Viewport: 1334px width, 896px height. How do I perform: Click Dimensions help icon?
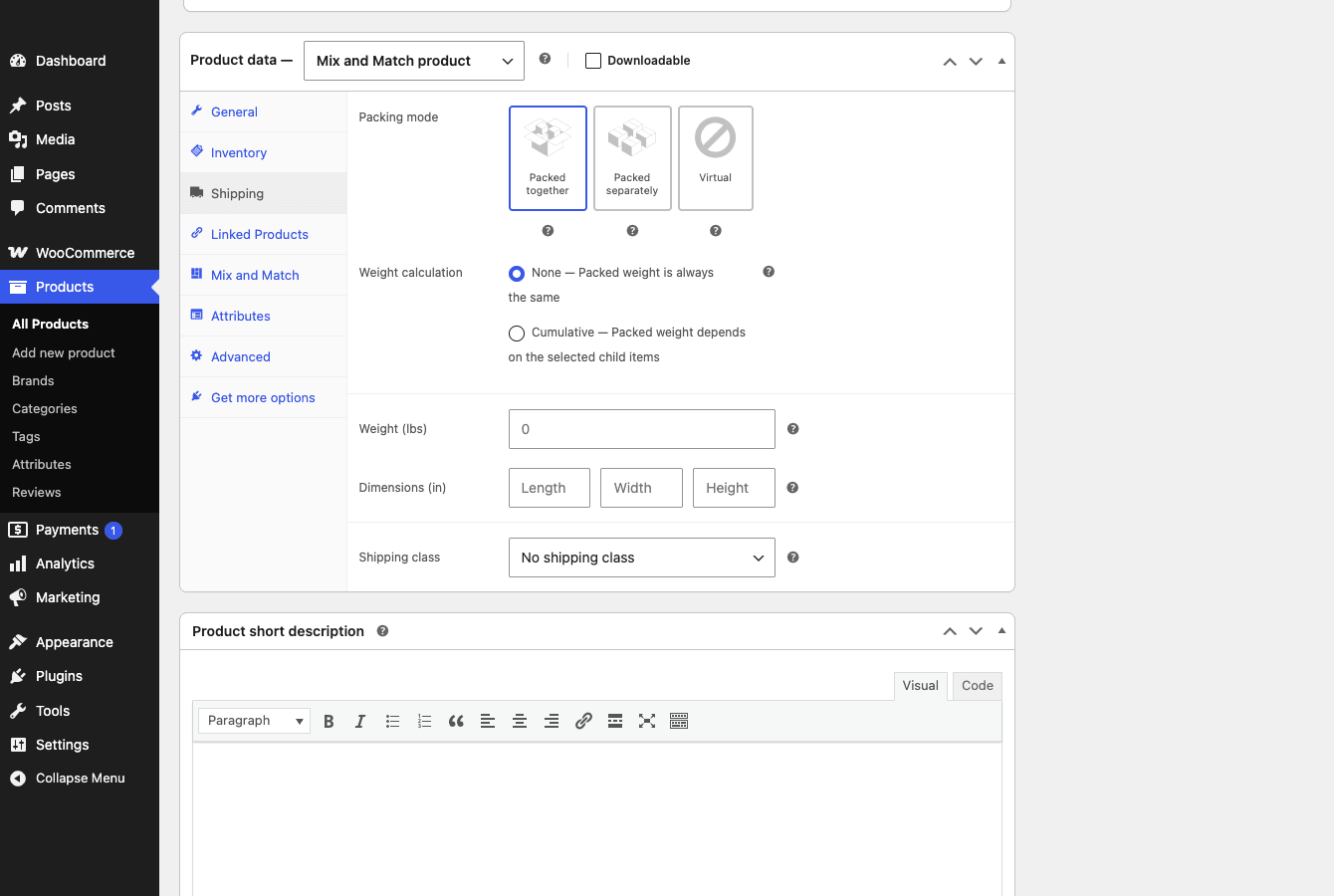coord(793,488)
